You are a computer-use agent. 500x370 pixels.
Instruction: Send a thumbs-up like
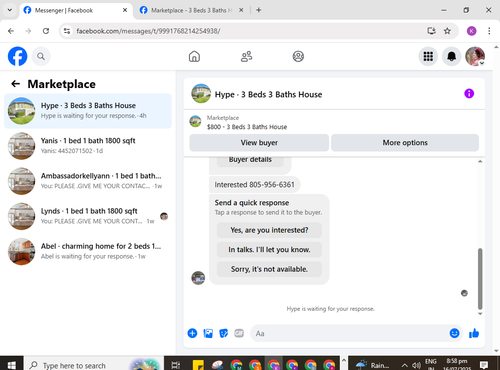point(474,333)
